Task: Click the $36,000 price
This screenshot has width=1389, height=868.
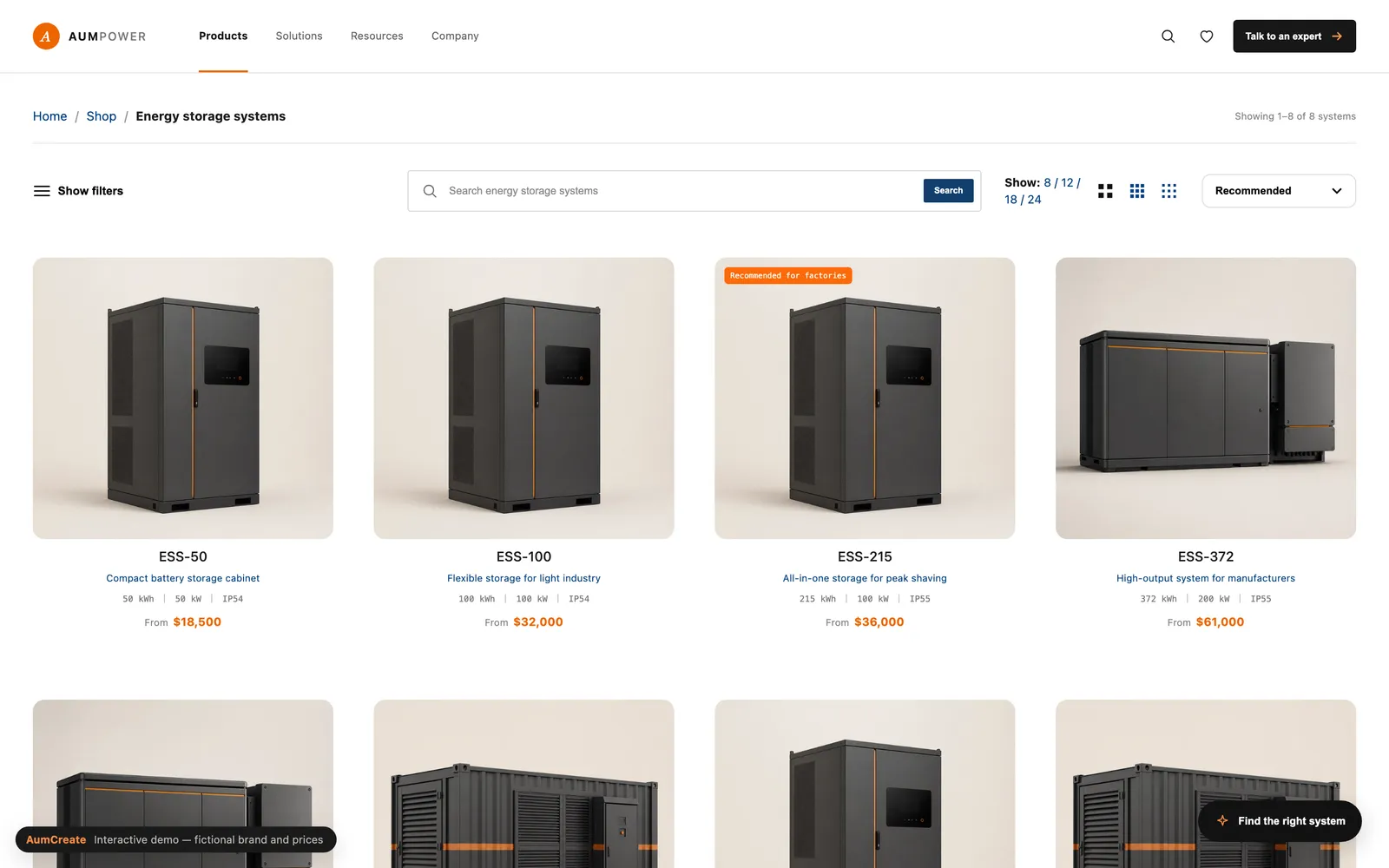Action: click(x=879, y=622)
